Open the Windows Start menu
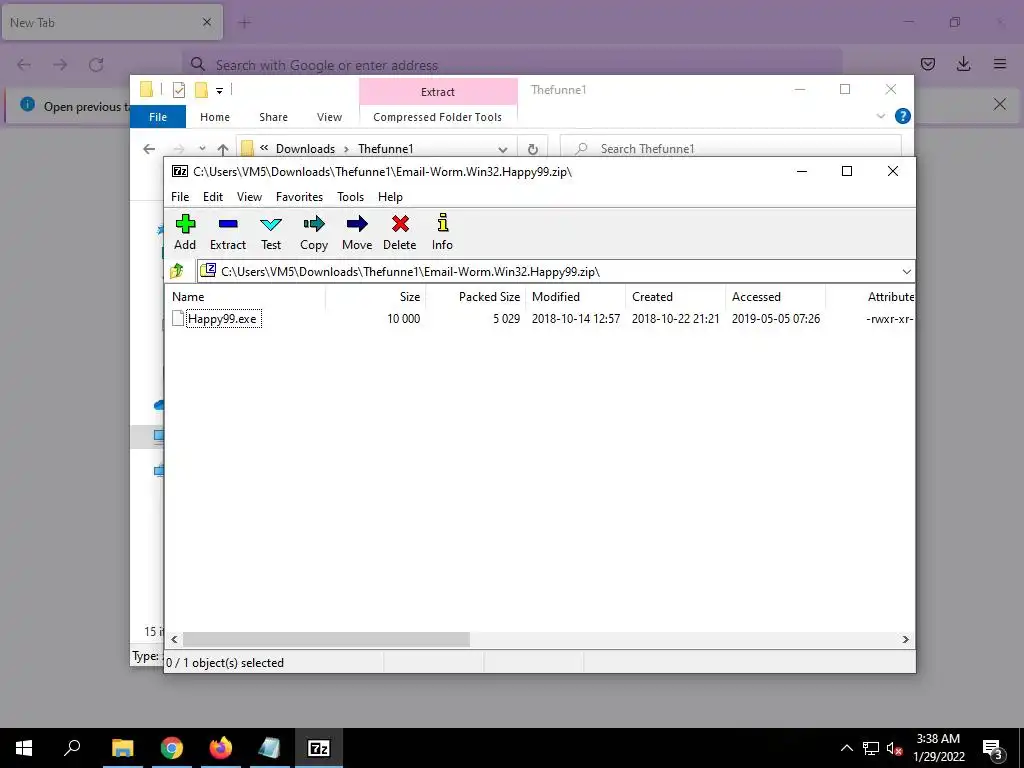1024x768 pixels. (24, 748)
